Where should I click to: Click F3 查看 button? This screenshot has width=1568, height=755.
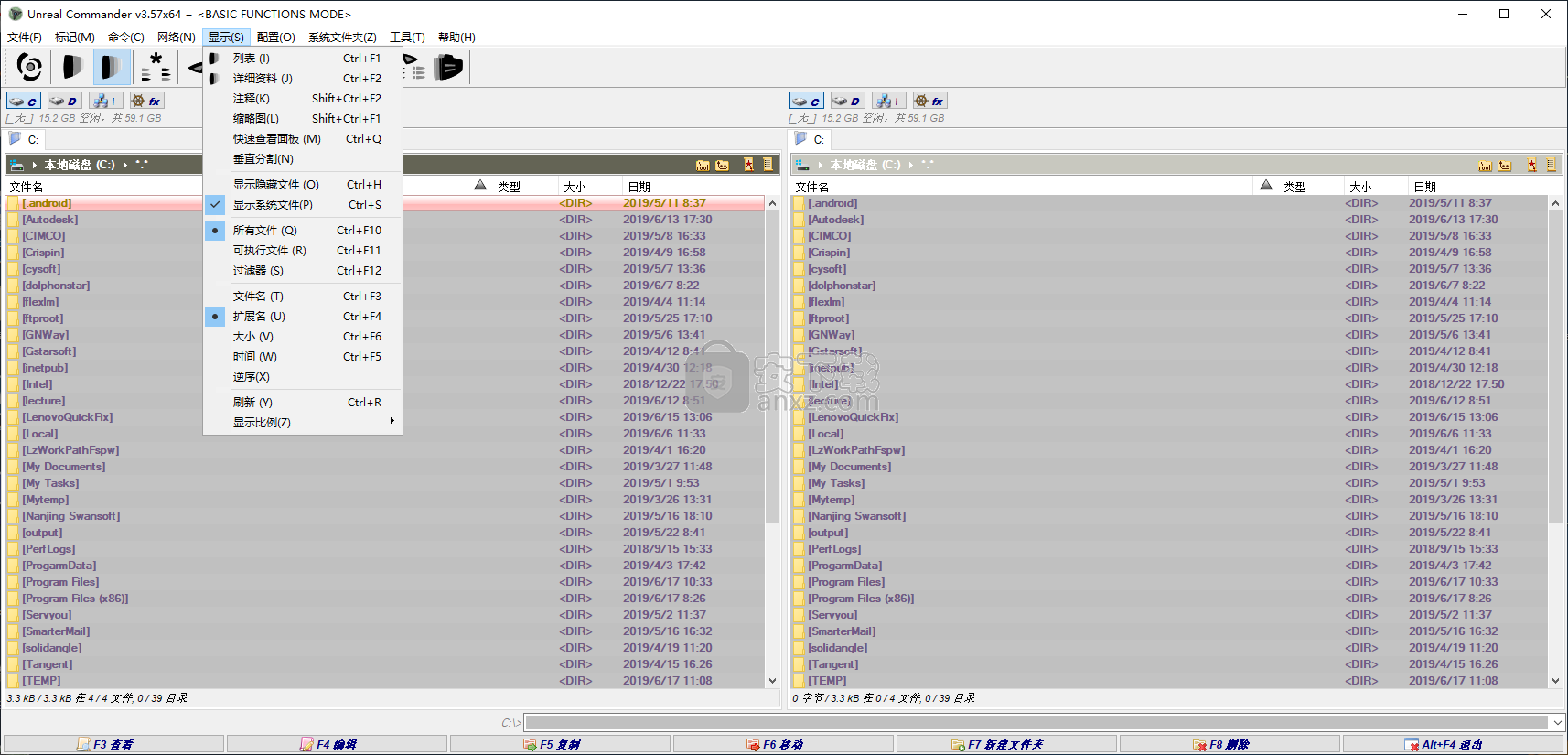[113, 744]
